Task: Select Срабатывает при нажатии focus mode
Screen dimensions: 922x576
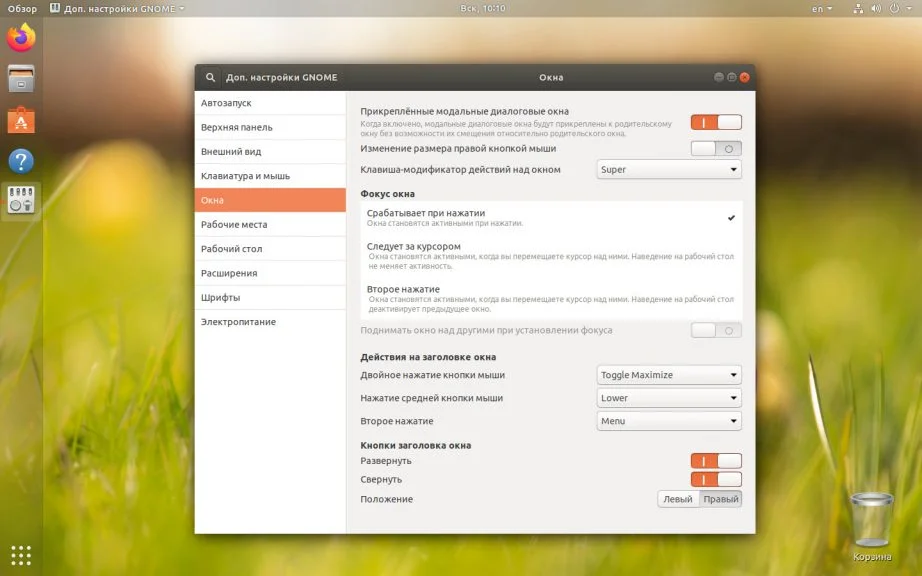Action: [551, 217]
